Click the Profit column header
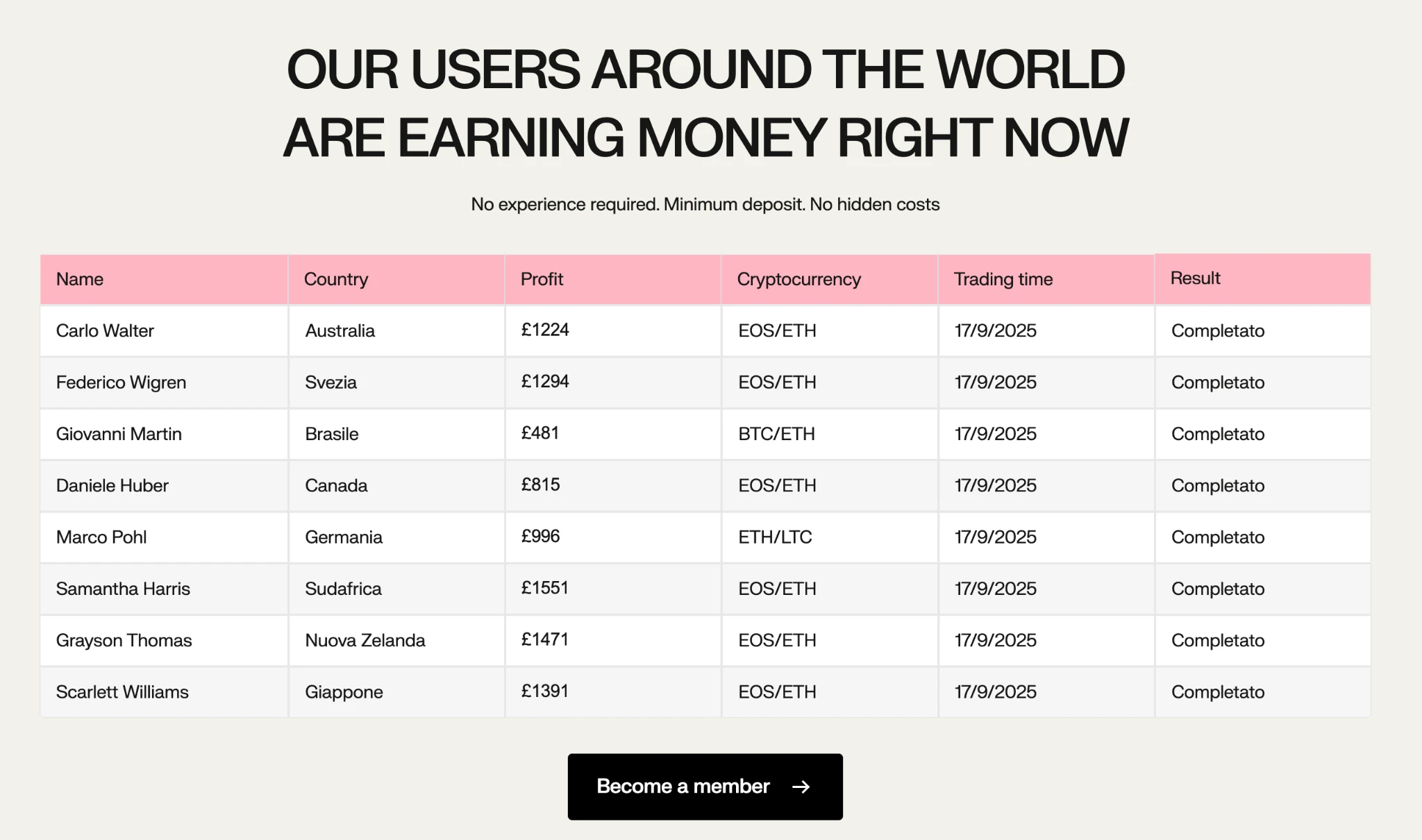This screenshot has height=840, width=1422. (613, 279)
